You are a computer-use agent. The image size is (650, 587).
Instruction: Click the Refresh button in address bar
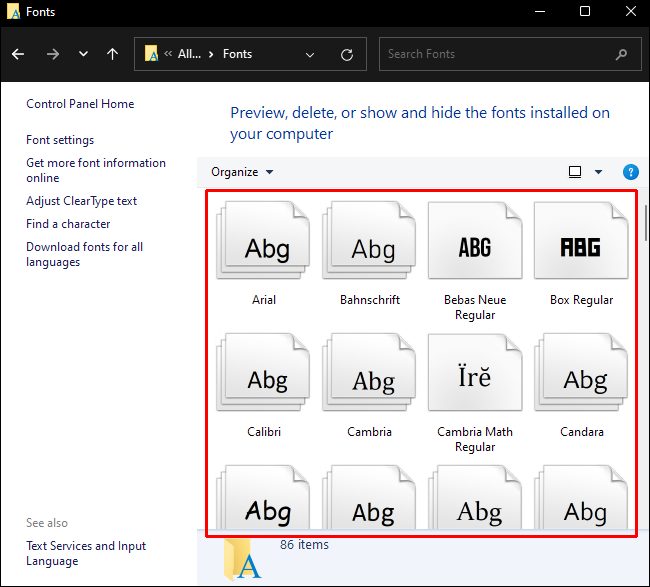[347, 54]
